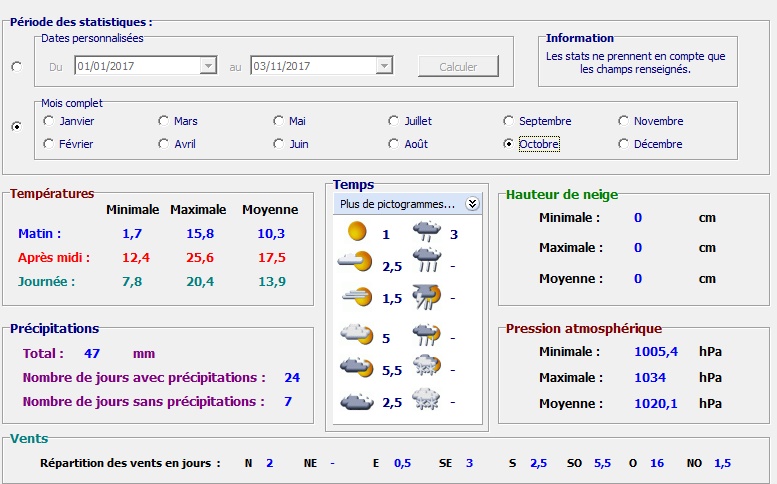The height and width of the screenshot is (484, 777).
Task: Click the sun shower pictogram
Action: pos(427,334)
